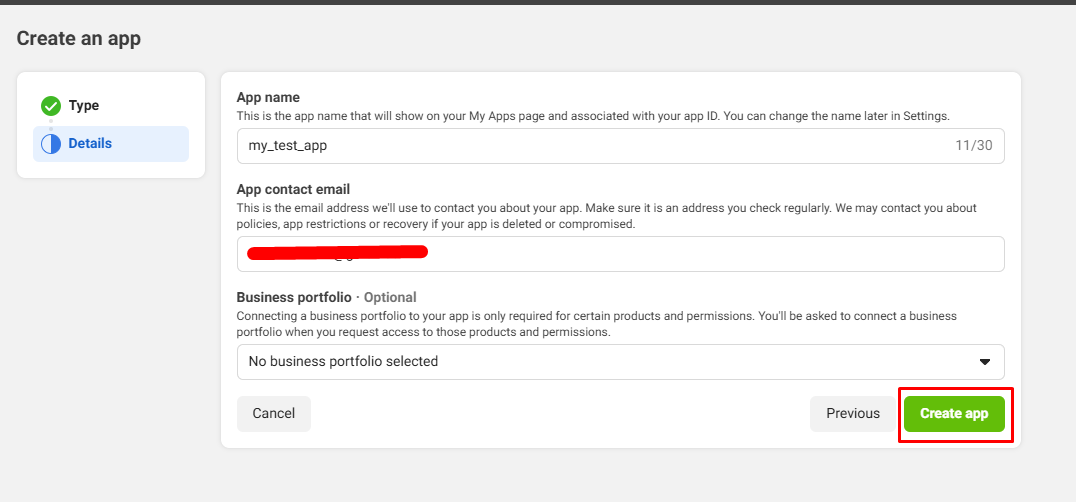1076x502 pixels.
Task: Click the Cancel button
Action: coord(273,414)
